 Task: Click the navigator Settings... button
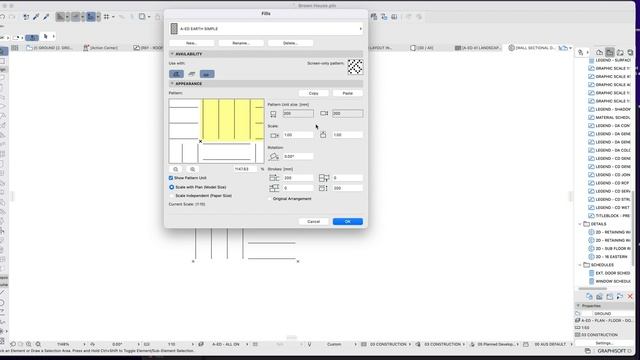coord(604,343)
